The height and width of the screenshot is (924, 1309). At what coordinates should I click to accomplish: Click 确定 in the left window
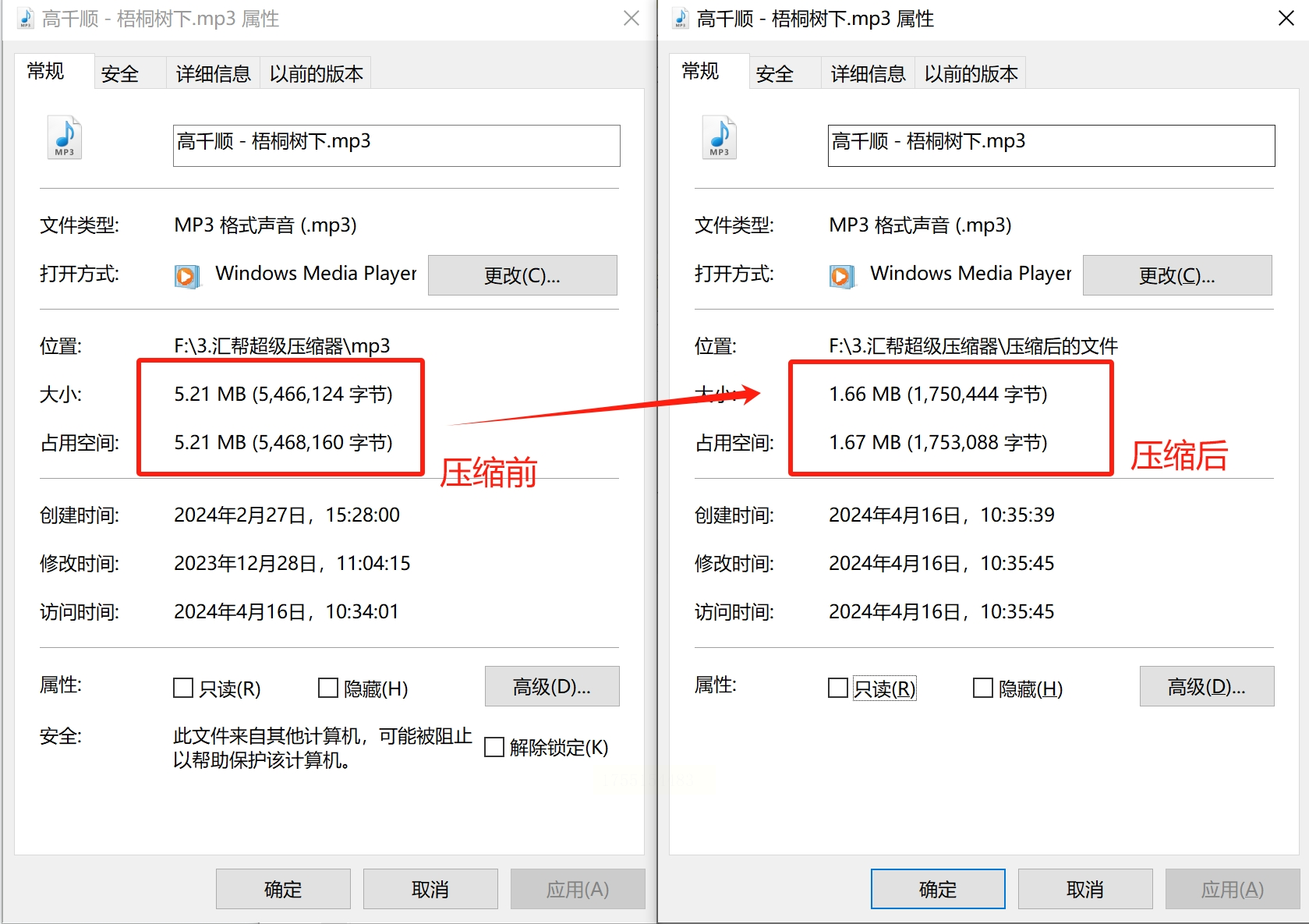pos(283,889)
